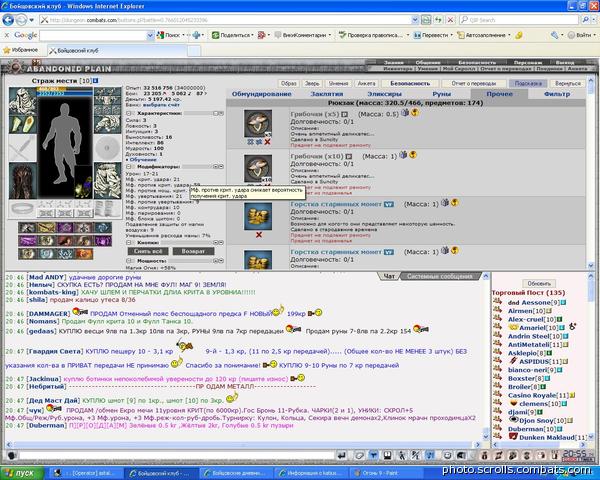Open the Фильтр tab

click(557, 94)
